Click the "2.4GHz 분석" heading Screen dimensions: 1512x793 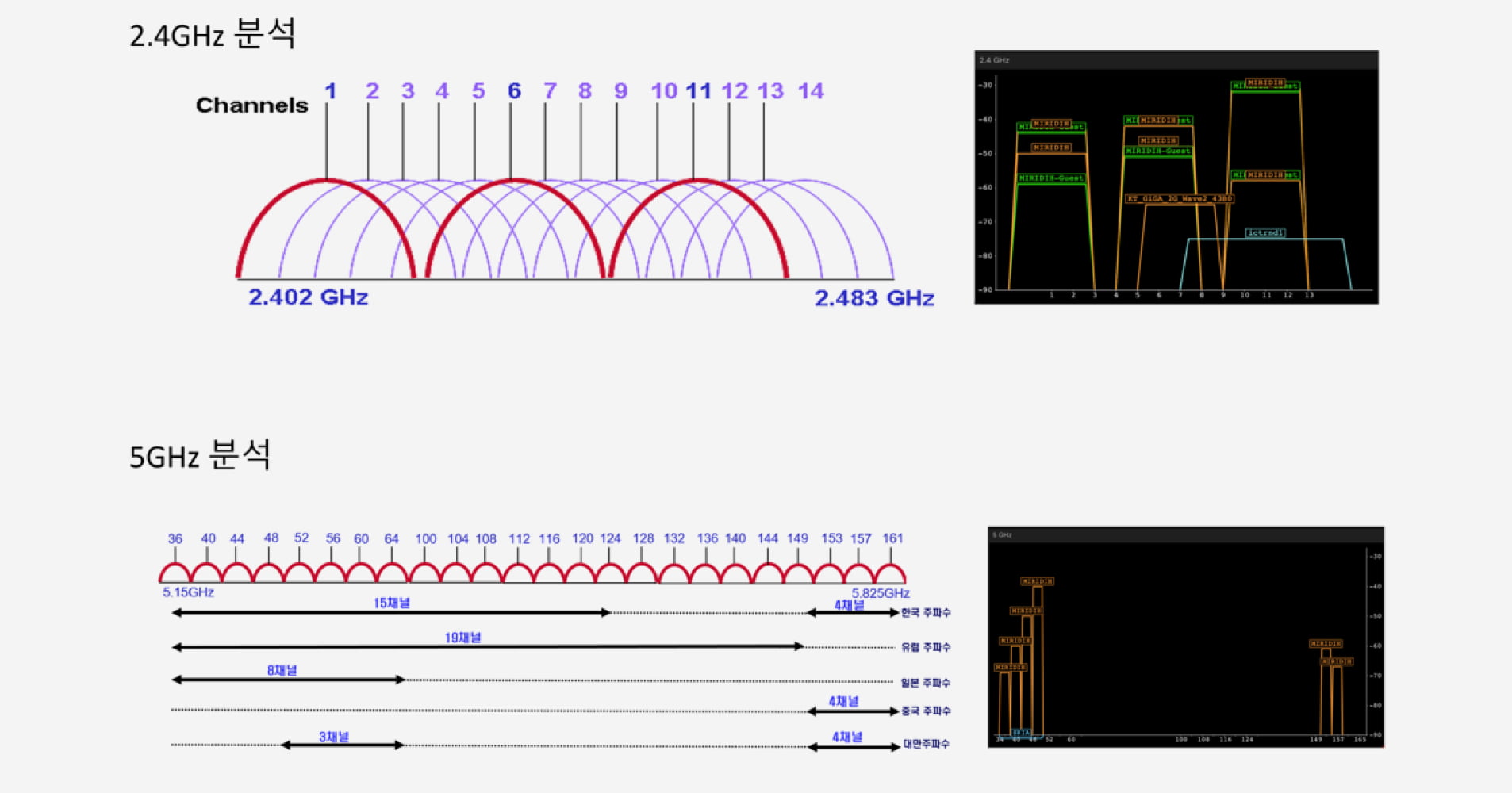click(212, 35)
